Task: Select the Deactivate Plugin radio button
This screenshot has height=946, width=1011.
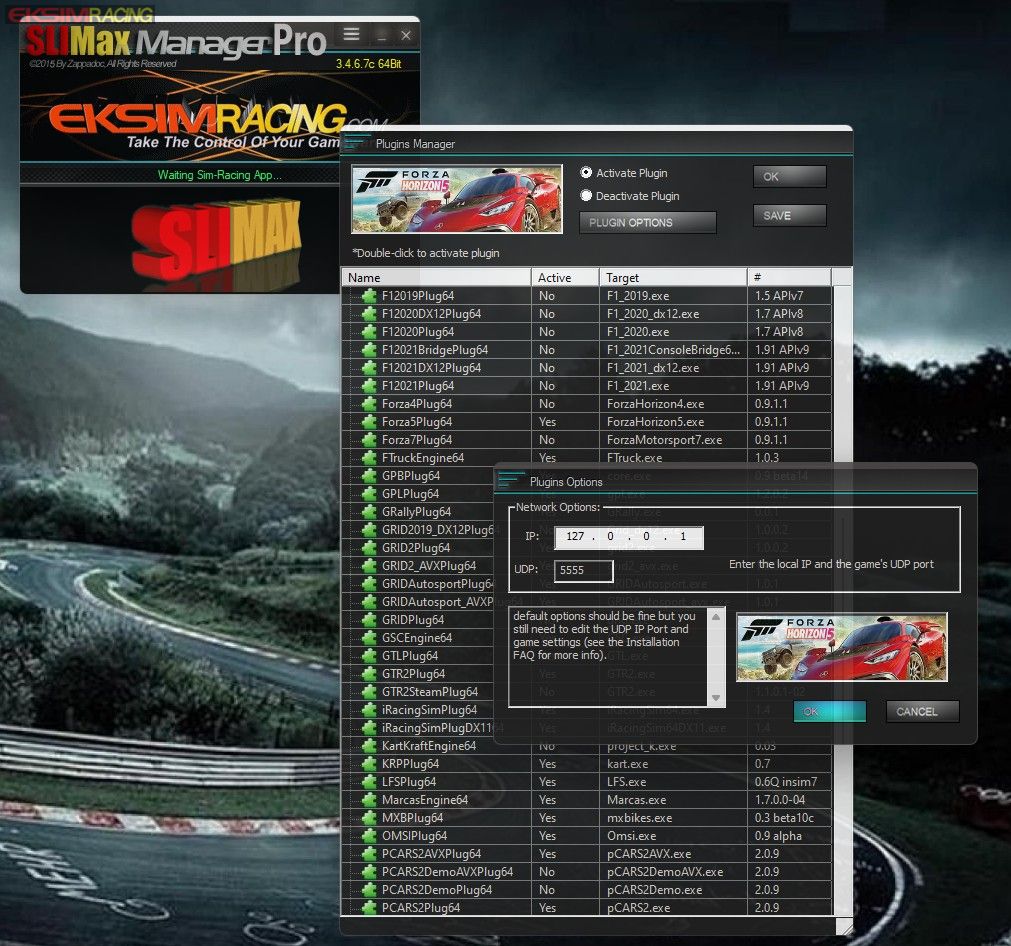Action: point(586,195)
